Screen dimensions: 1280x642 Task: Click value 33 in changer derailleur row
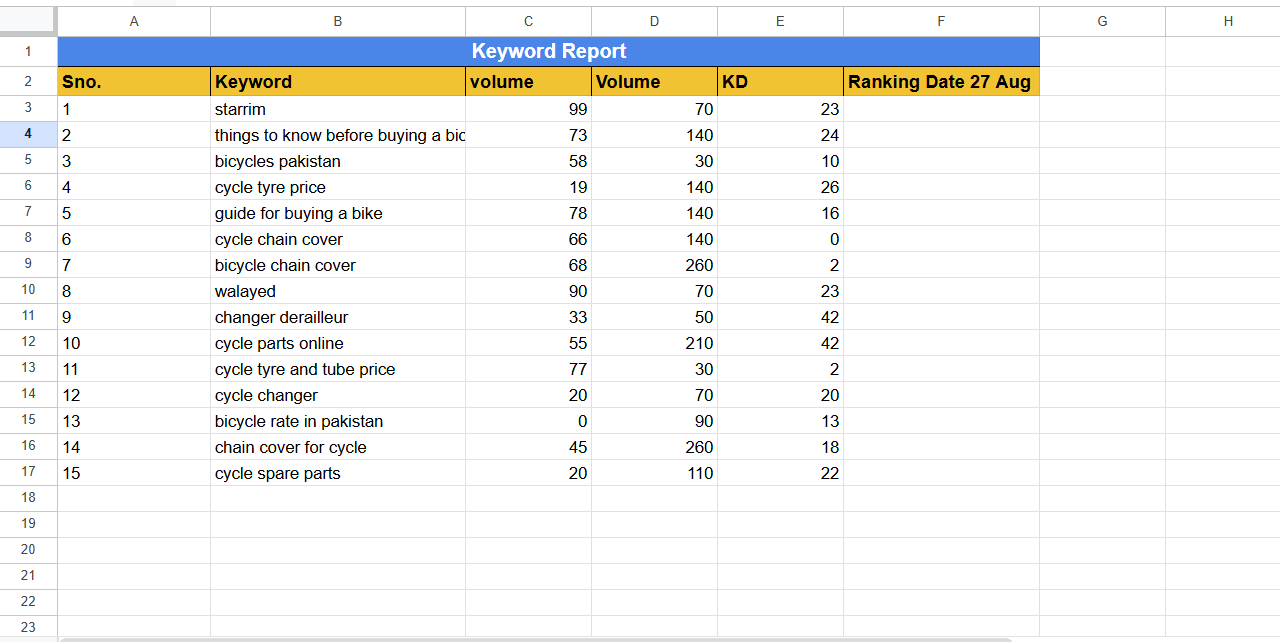coord(528,317)
